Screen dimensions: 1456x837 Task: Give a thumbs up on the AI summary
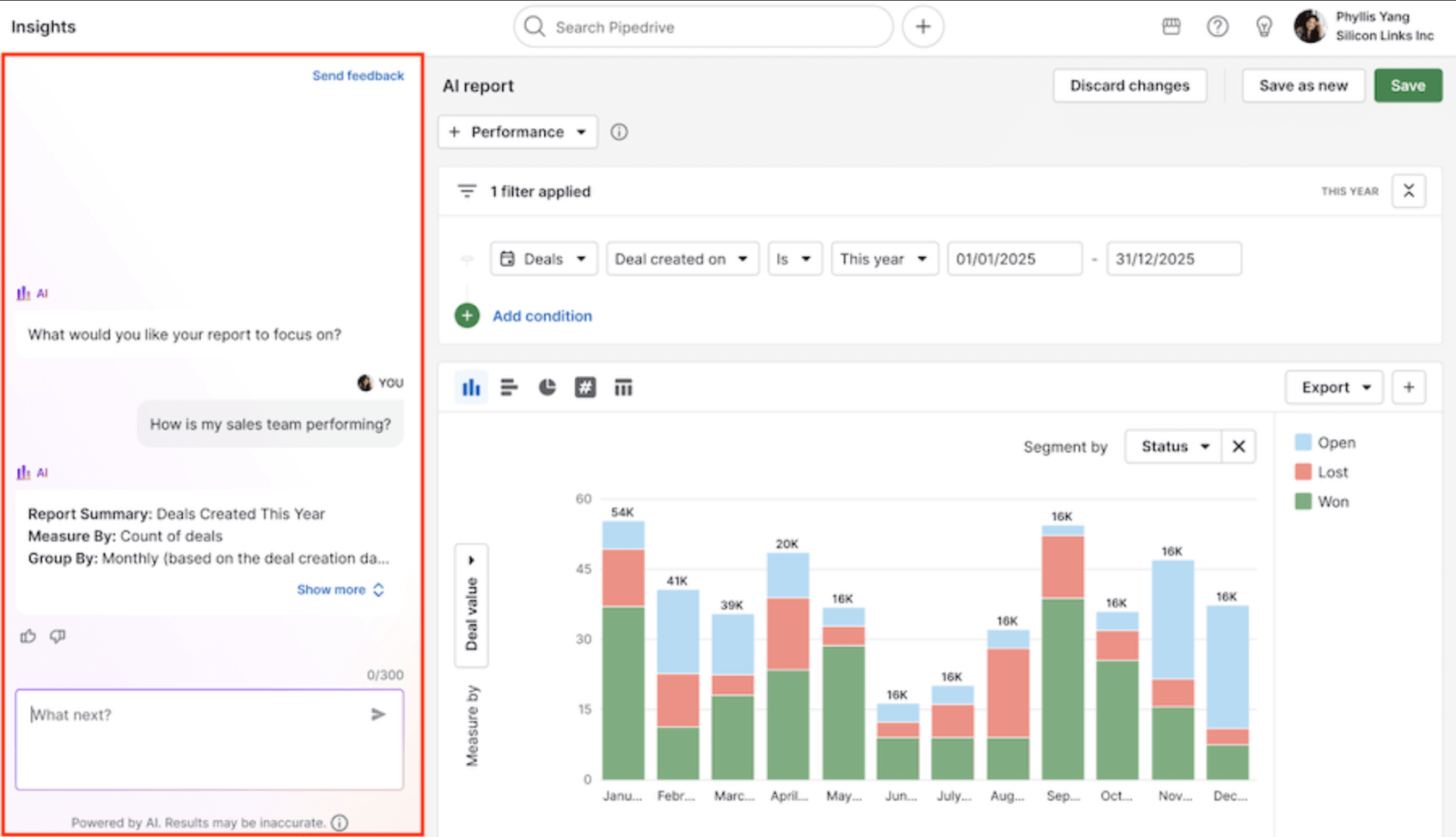(x=28, y=635)
